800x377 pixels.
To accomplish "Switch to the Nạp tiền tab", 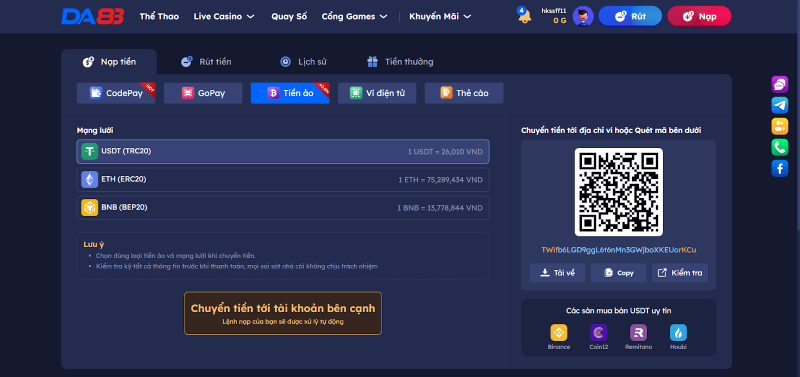I will (109, 62).
